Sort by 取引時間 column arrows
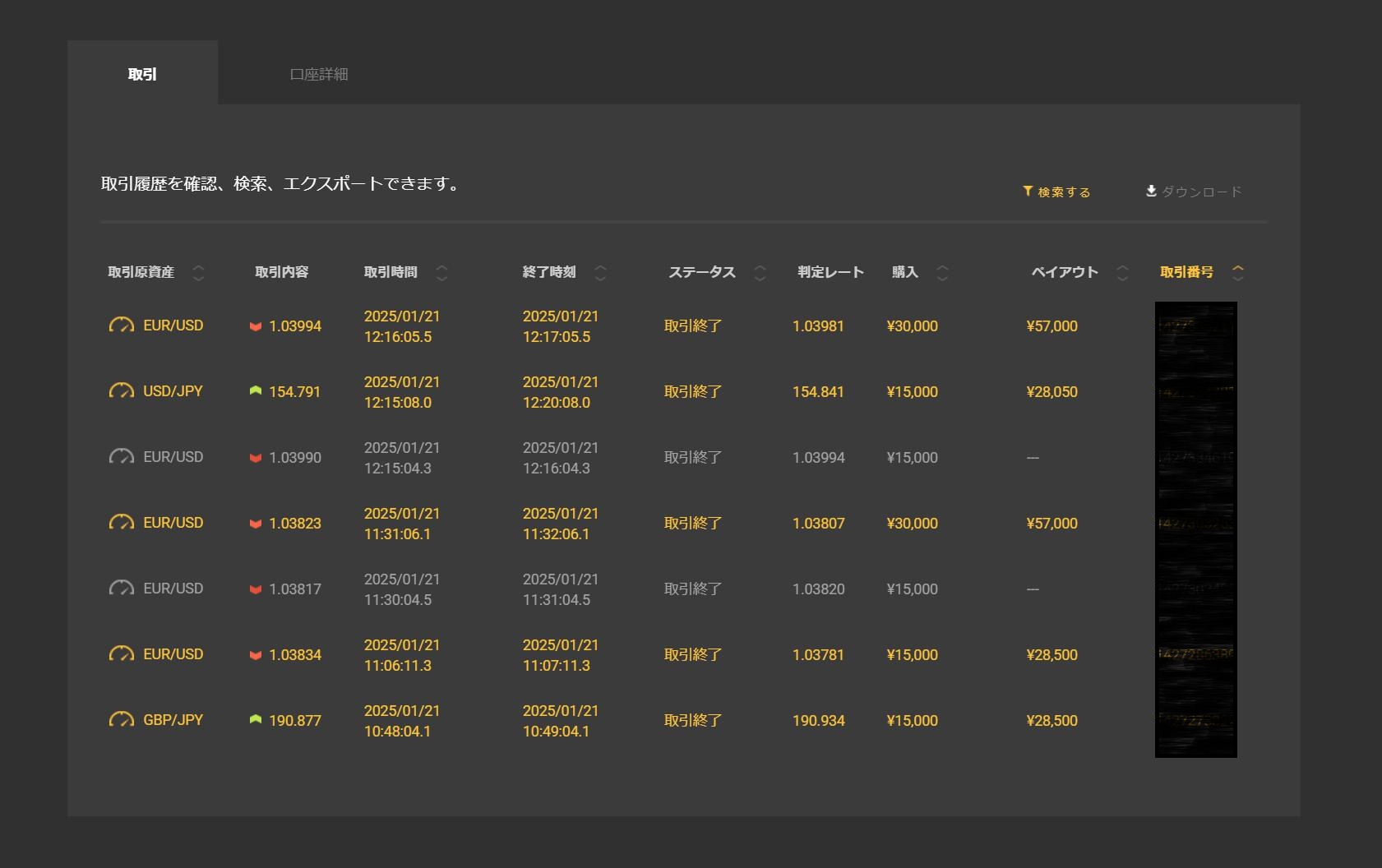1382x868 pixels. point(441,273)
